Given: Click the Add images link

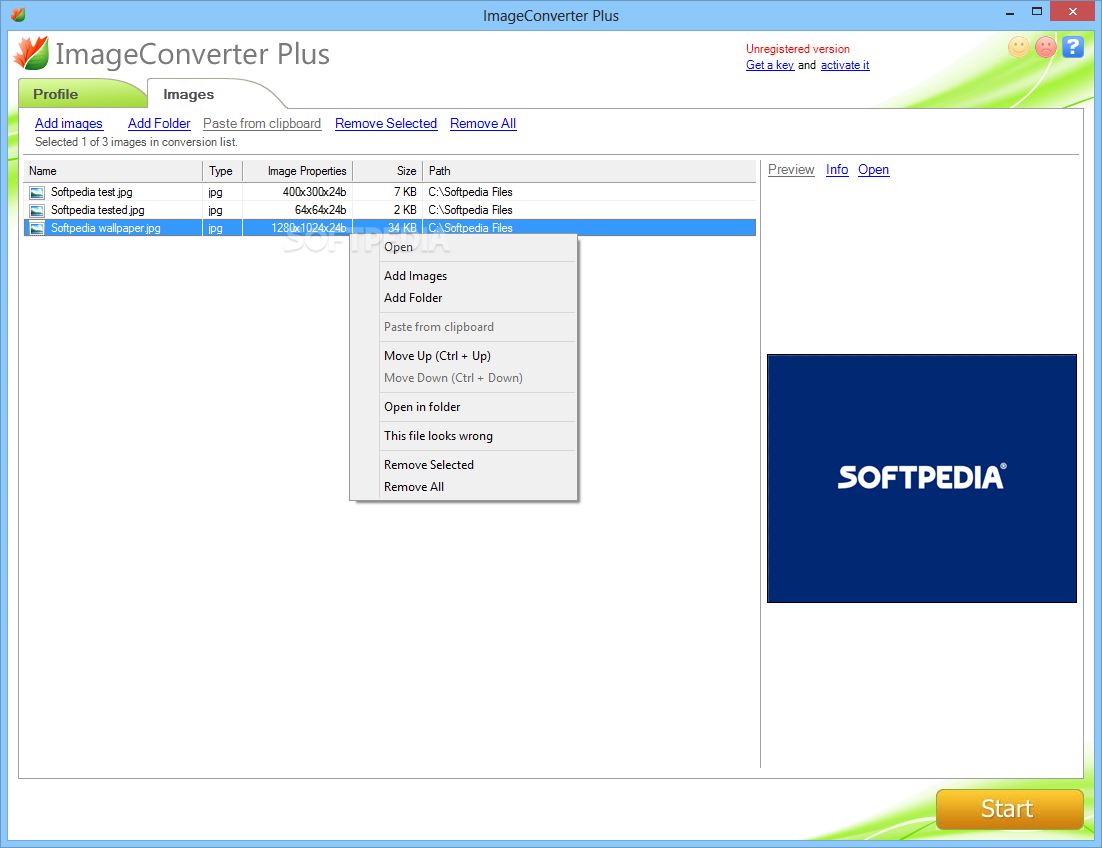Looking at the screenshot, I should (x=69, y=124).
